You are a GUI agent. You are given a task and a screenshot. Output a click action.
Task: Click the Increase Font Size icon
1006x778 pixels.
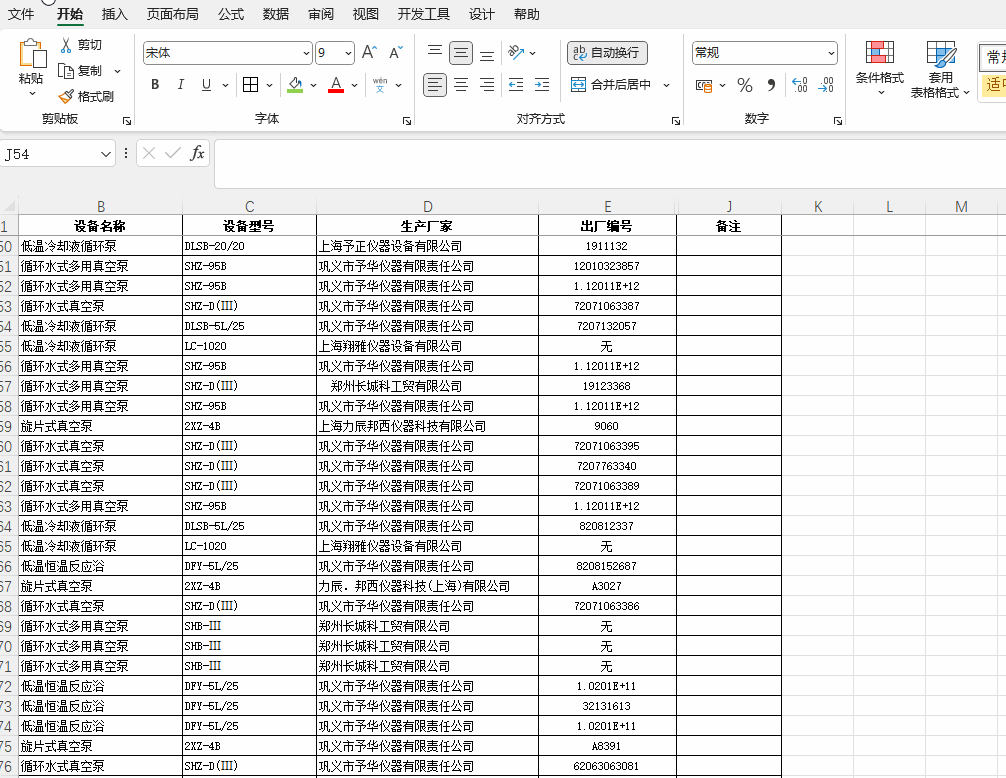point(370,53)
